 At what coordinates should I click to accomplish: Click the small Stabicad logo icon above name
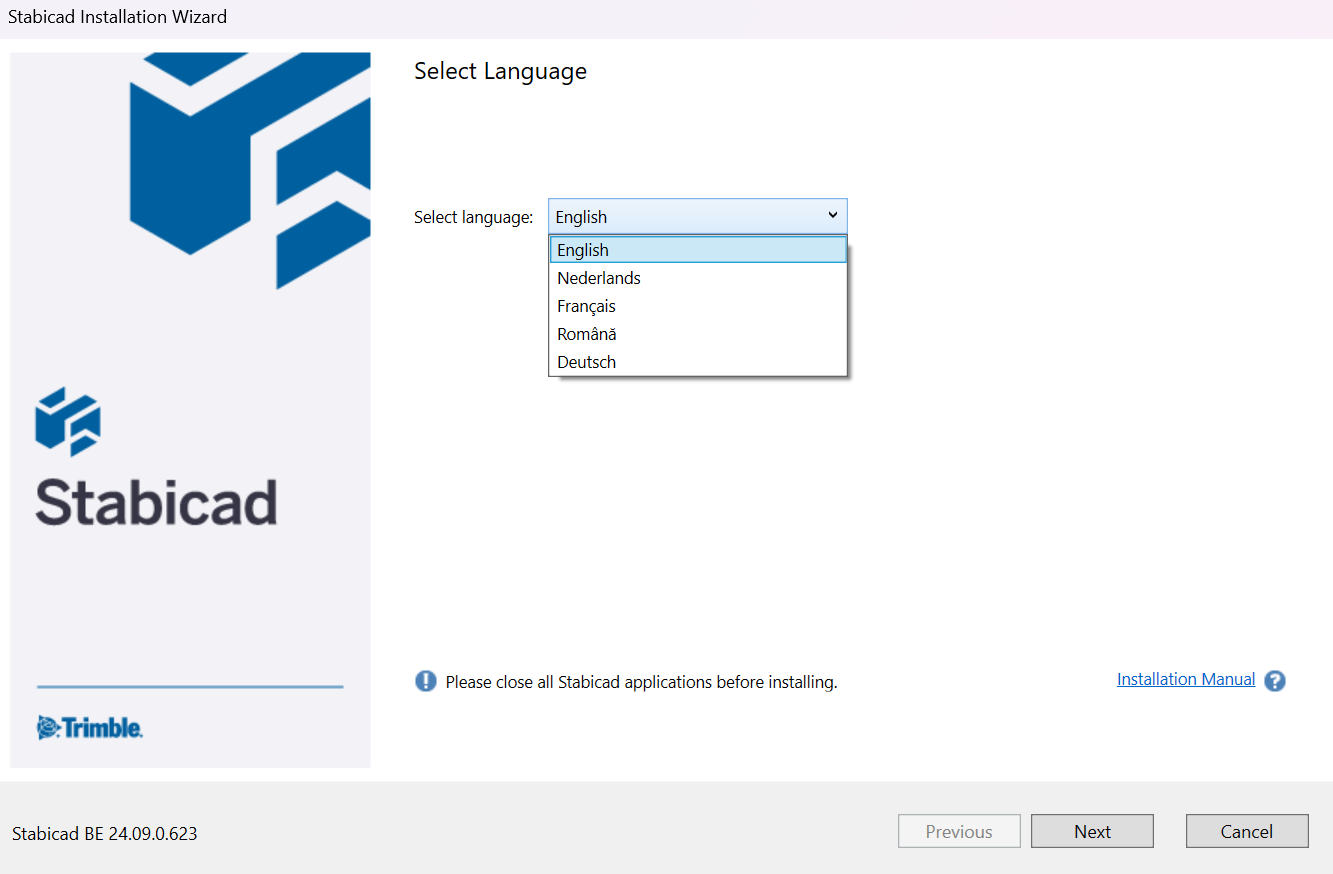pos(68,421)
